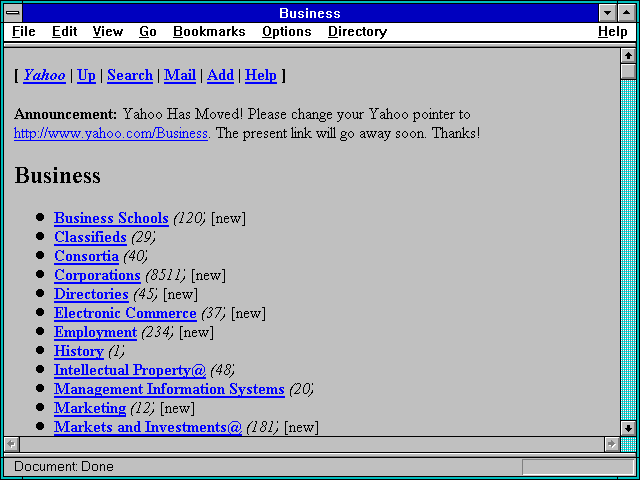Click the status bar progress field

click(578, 467)
